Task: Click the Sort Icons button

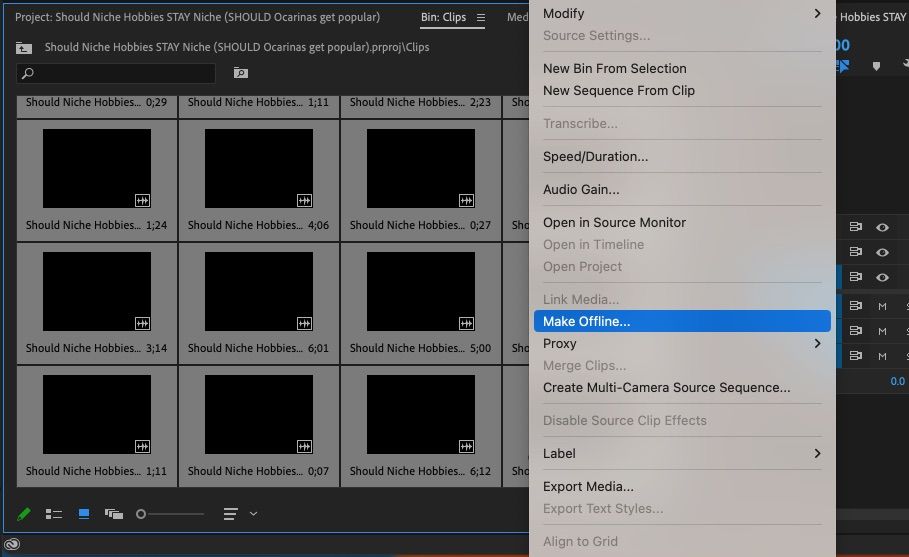Action: [x=230, y=514]
